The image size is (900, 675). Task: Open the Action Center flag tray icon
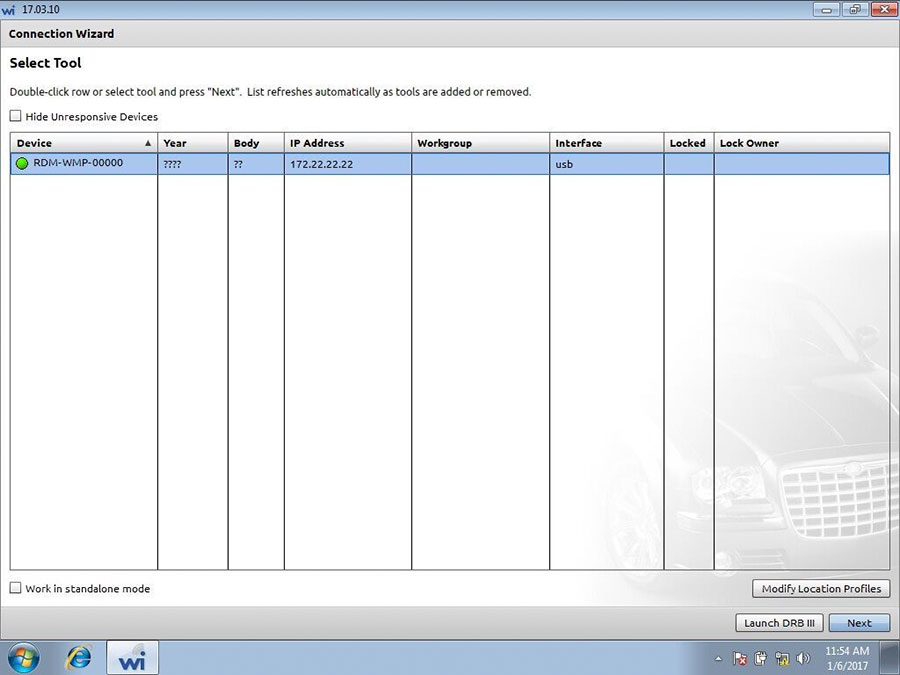click(x=740, y=658)
